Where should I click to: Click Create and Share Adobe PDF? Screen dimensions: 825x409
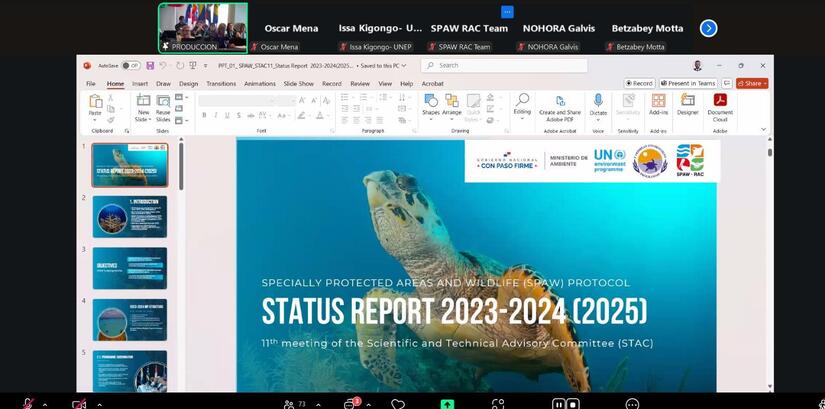point(560,104)
